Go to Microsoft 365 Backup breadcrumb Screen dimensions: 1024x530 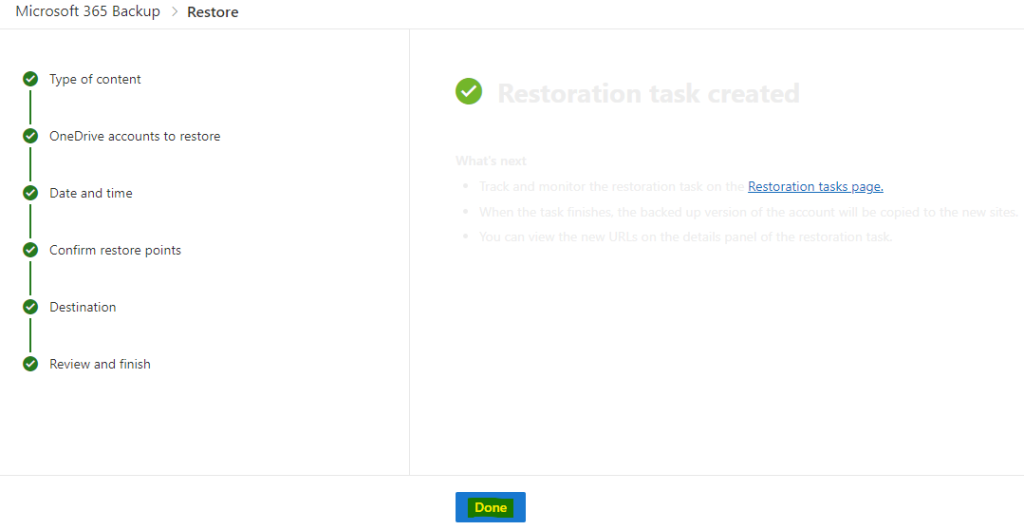88,12
